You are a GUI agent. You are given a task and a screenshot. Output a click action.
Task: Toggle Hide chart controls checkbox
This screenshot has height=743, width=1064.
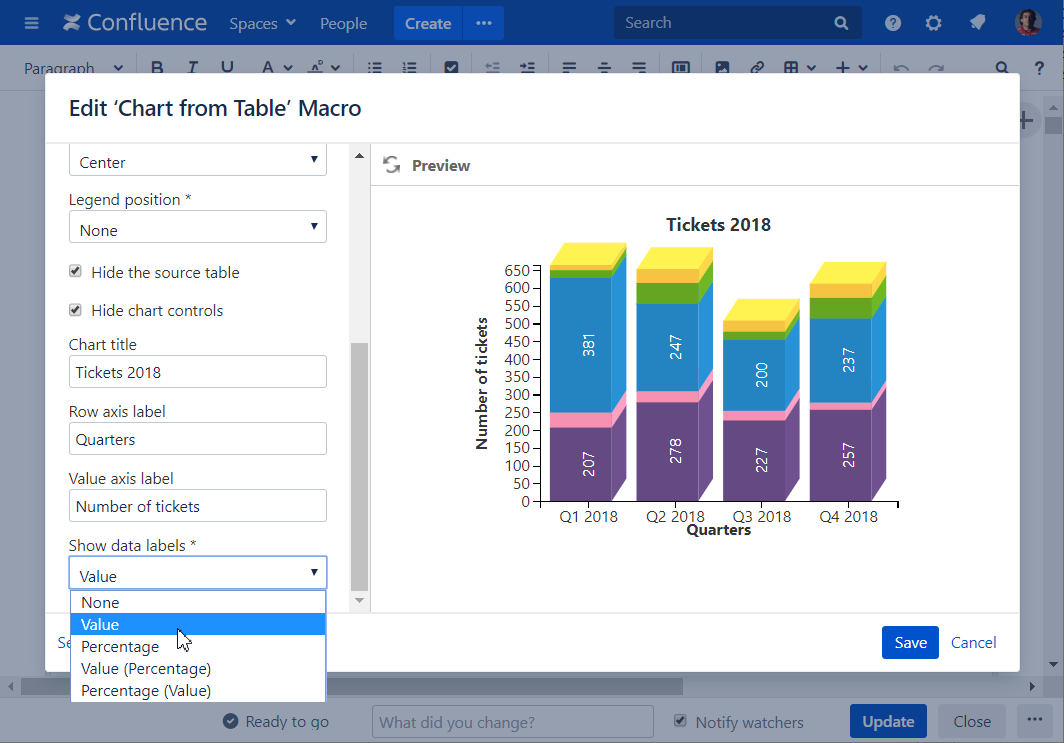(75, 310)
